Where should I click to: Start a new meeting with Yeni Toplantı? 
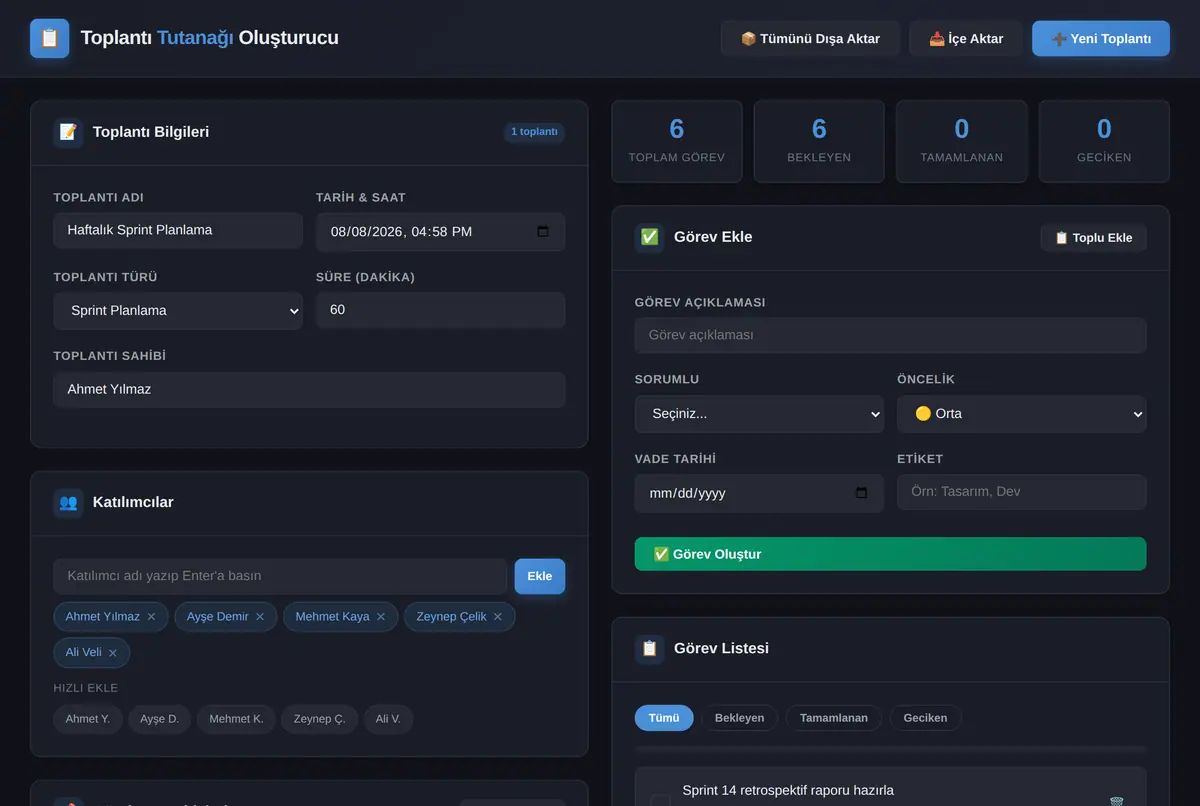pyautogui.click(x=1101, y=39)
